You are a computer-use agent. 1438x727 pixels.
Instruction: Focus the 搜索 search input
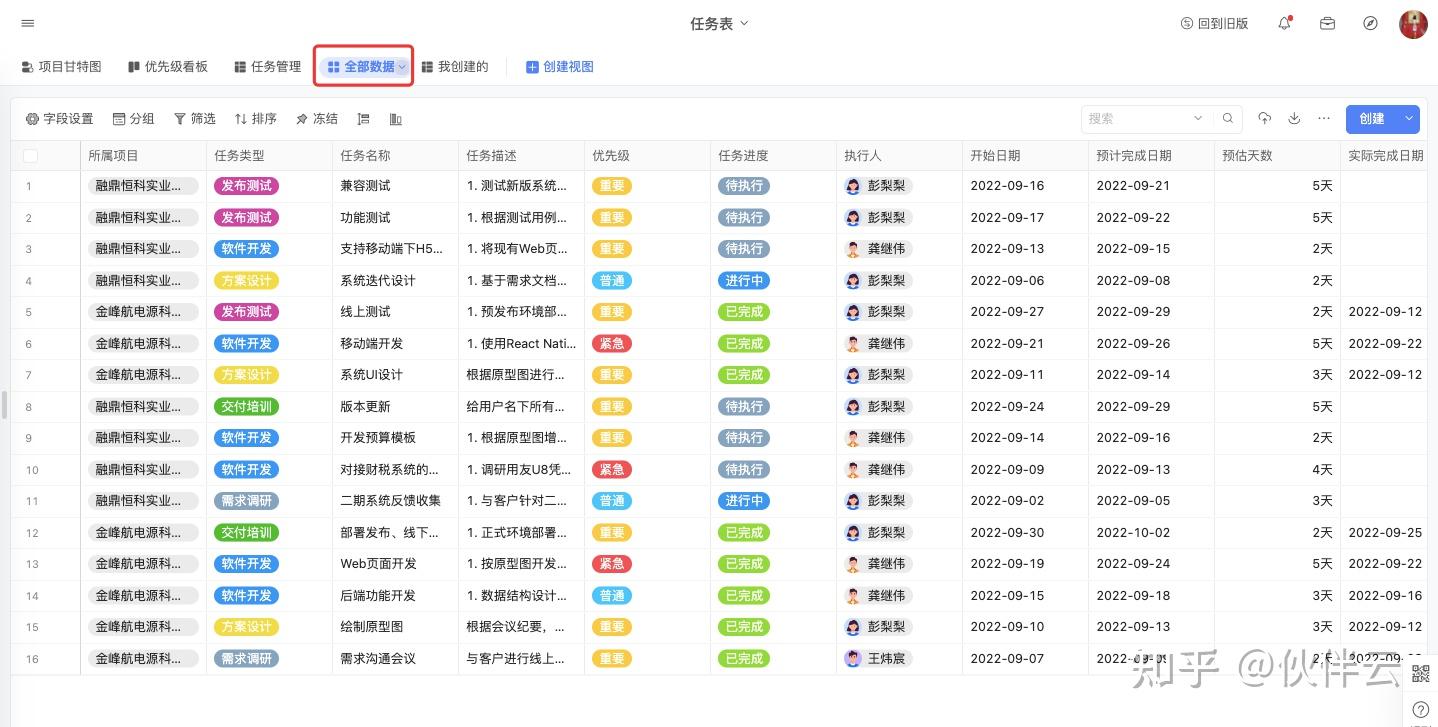(1138, 119)
